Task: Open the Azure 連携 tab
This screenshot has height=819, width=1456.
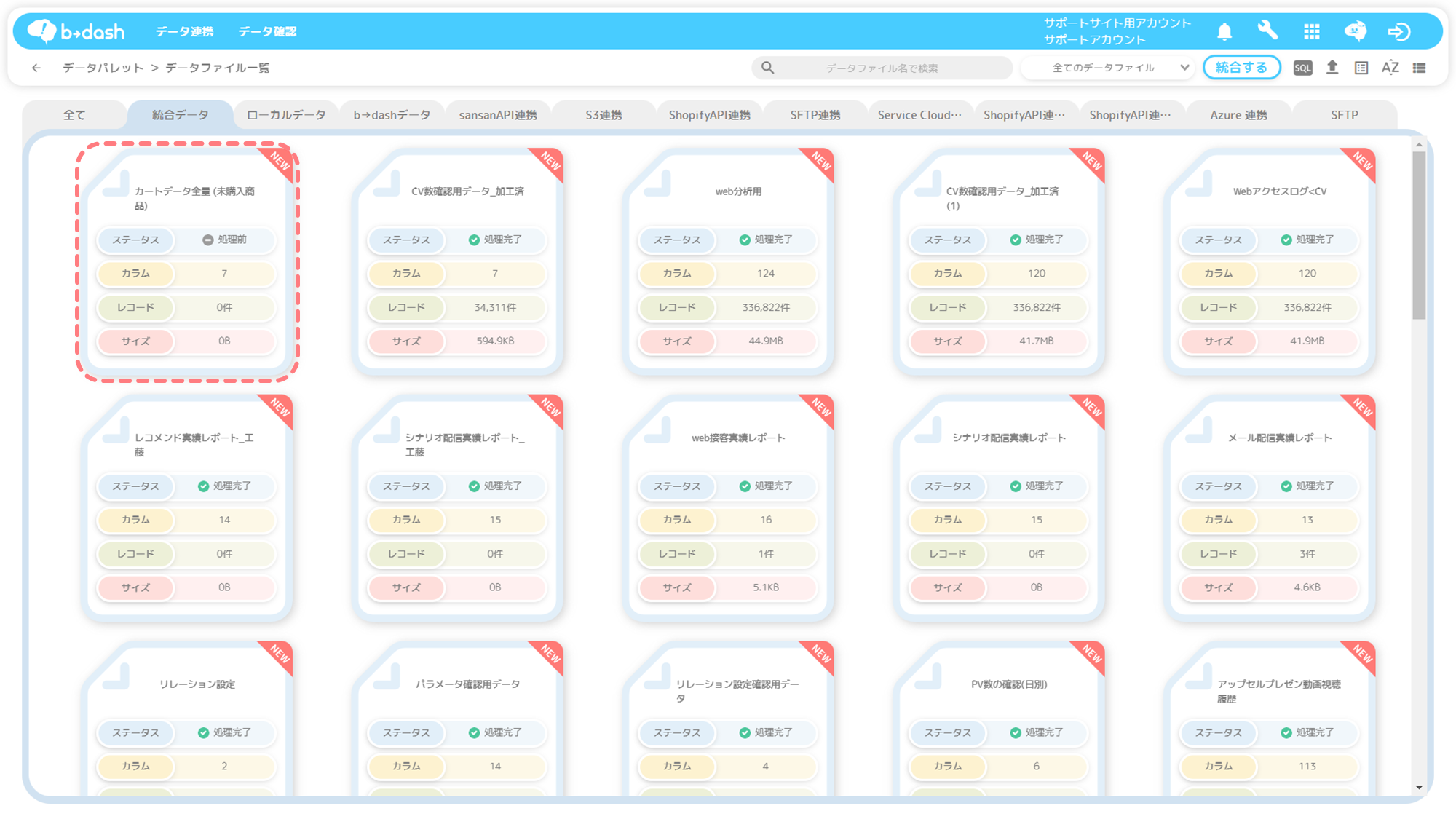Action: click(1238, 115)
